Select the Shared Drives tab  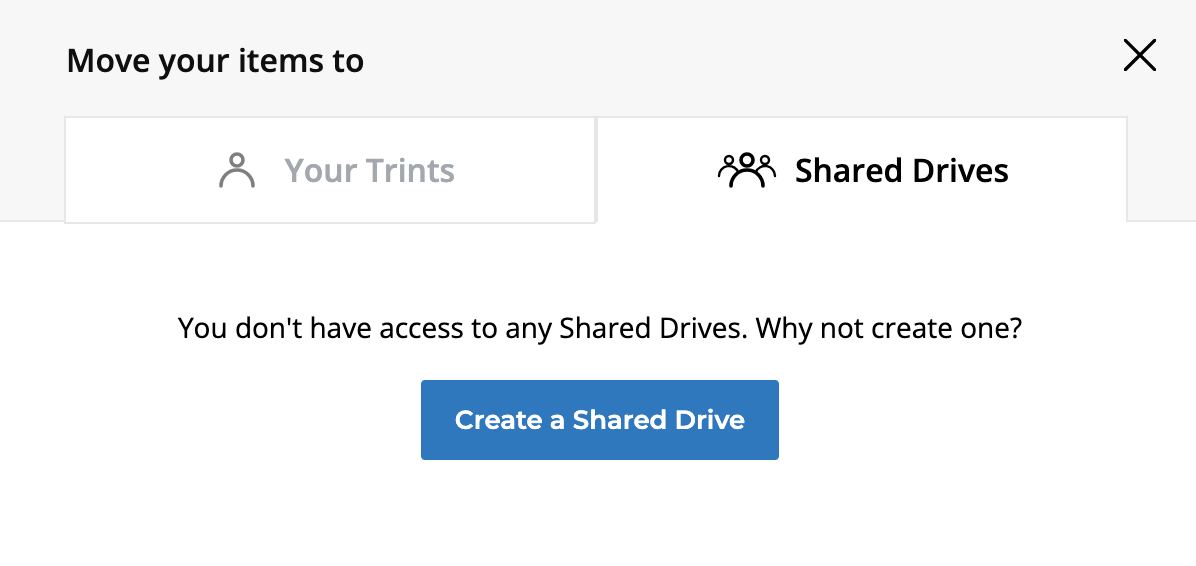coord(862,171)
